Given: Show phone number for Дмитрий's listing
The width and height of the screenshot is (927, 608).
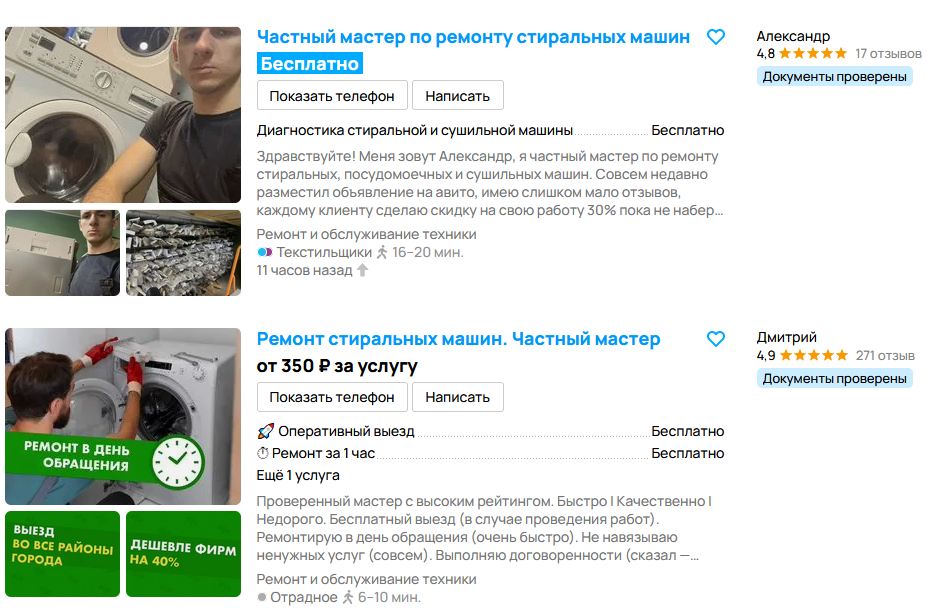Looking at the screenshot, I should 332,397.
